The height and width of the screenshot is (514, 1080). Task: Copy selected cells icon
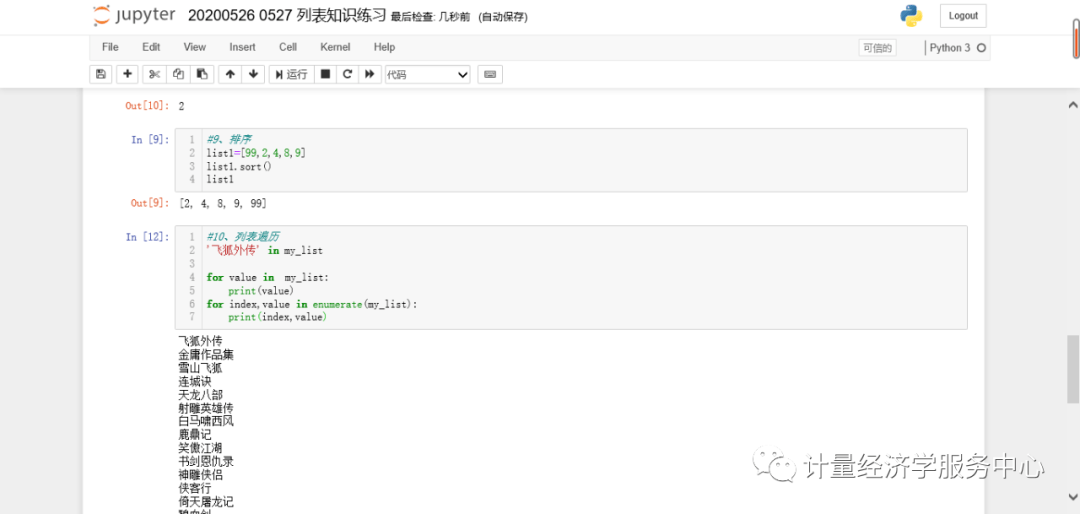178,74
